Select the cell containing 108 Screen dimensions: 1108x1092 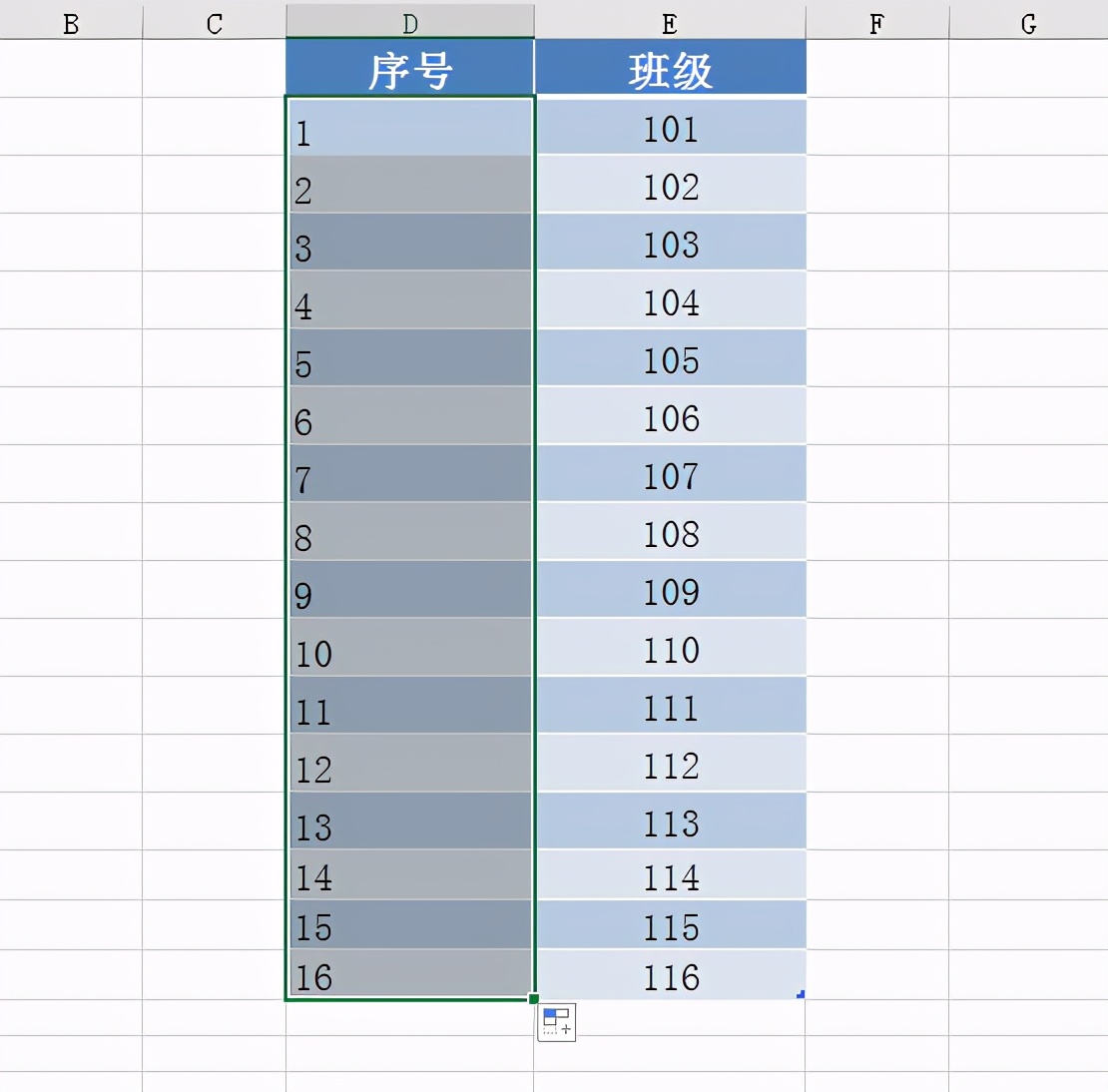tap(671, 533)
